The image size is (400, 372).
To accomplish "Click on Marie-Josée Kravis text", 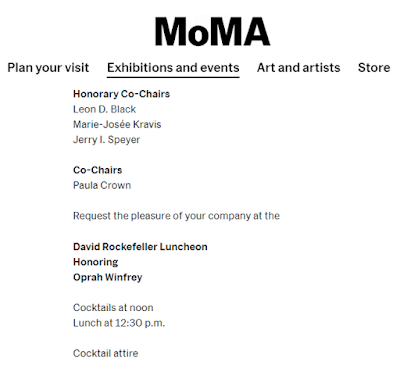I will click(117, 124).
